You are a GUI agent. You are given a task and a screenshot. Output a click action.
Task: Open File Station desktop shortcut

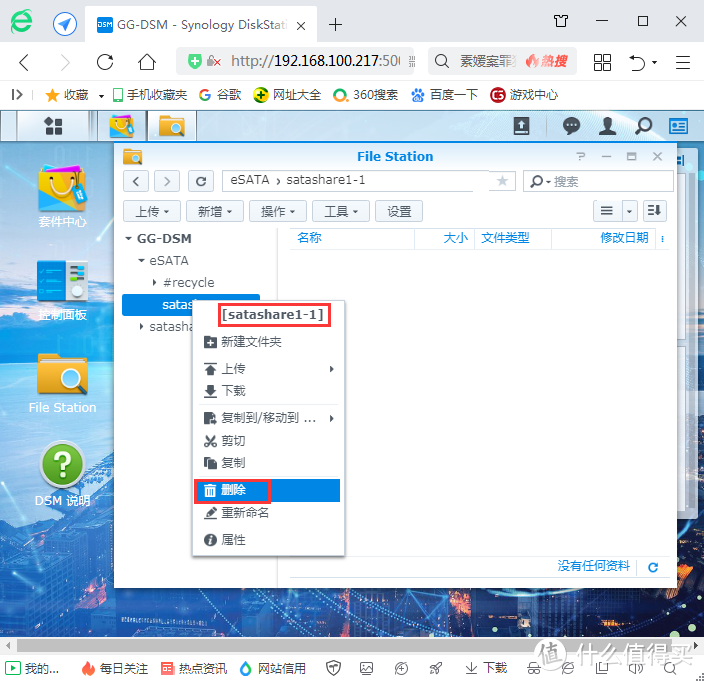click(62, 383)
